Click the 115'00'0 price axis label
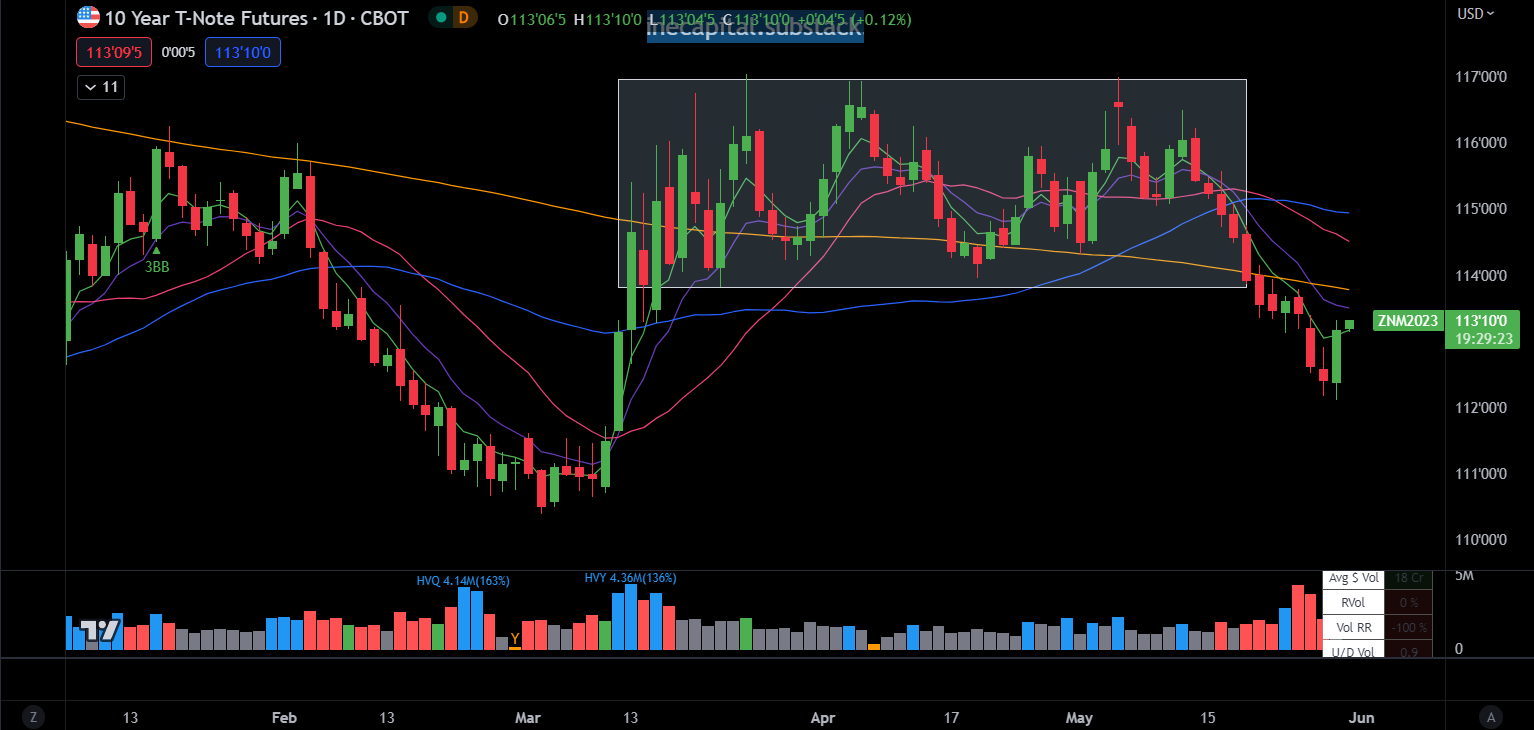Screen dimensions: 1534x730 point(1481,209)
